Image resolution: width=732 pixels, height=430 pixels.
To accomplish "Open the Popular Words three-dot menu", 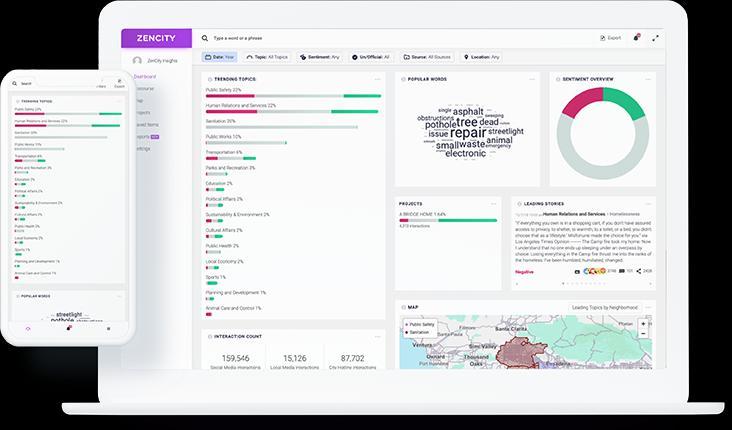I will point(532,79).
